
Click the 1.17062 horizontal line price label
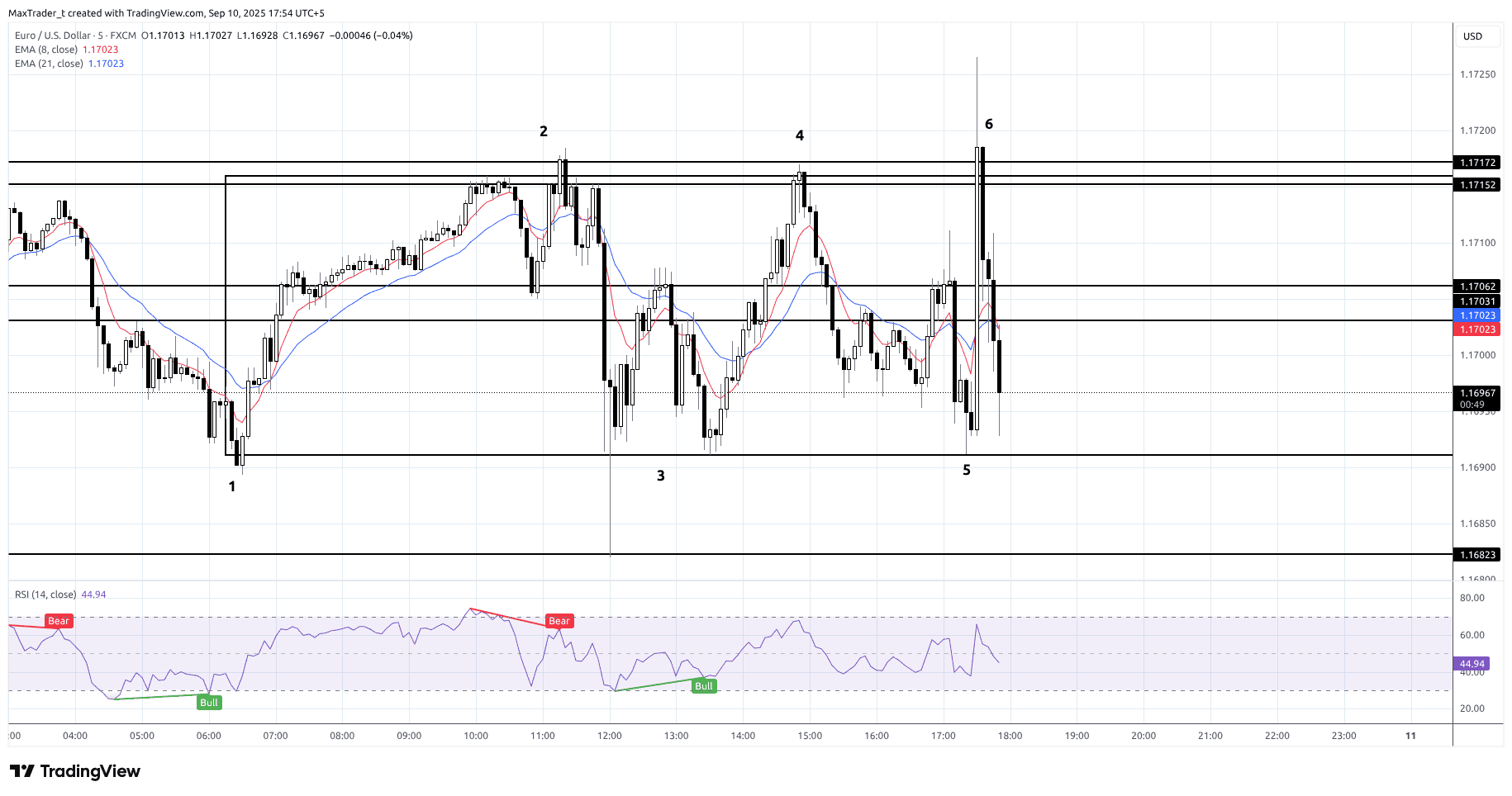(1477, 287)
